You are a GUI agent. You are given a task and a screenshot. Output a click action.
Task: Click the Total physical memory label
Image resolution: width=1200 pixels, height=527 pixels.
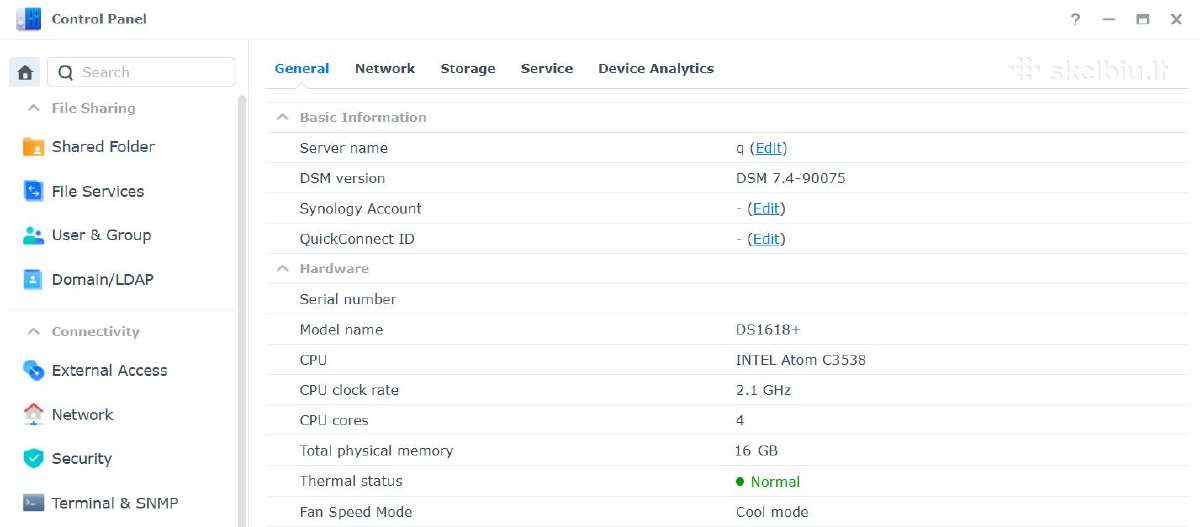(376, 451)
